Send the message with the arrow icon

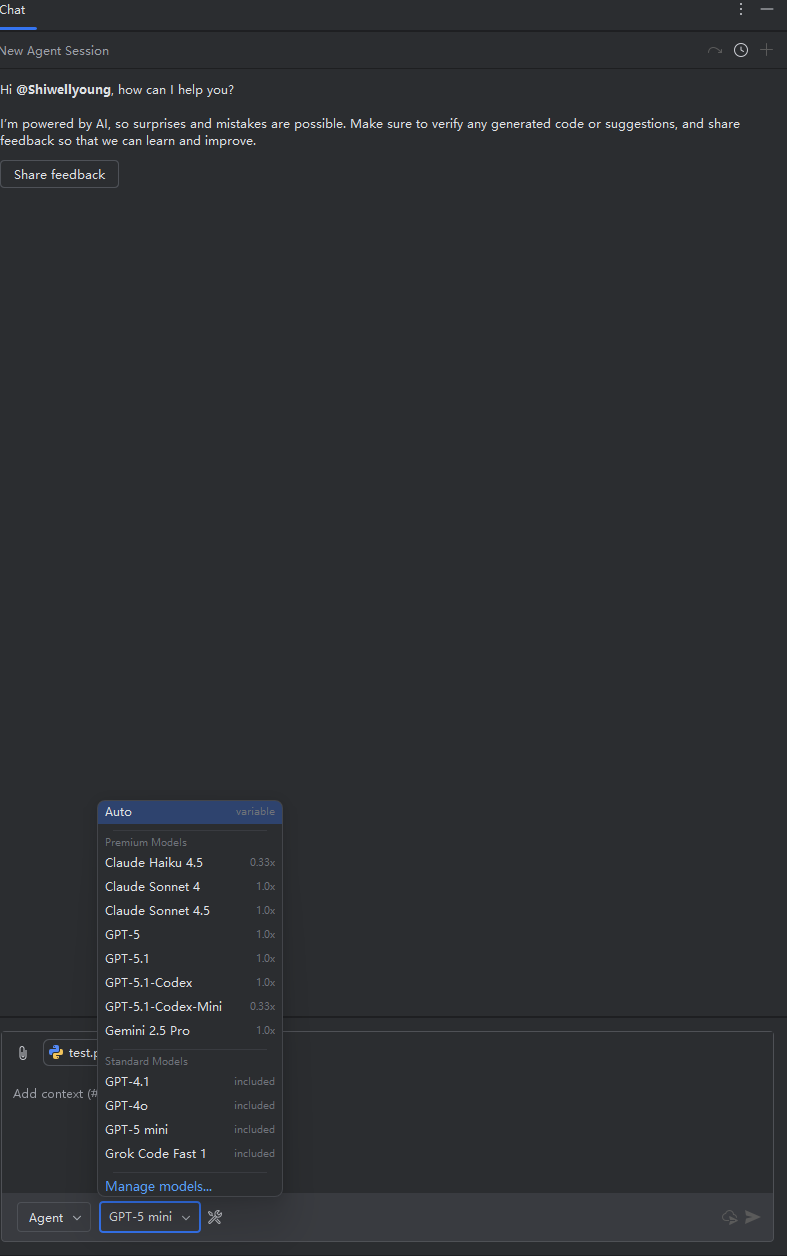(x=753, y=1217)
